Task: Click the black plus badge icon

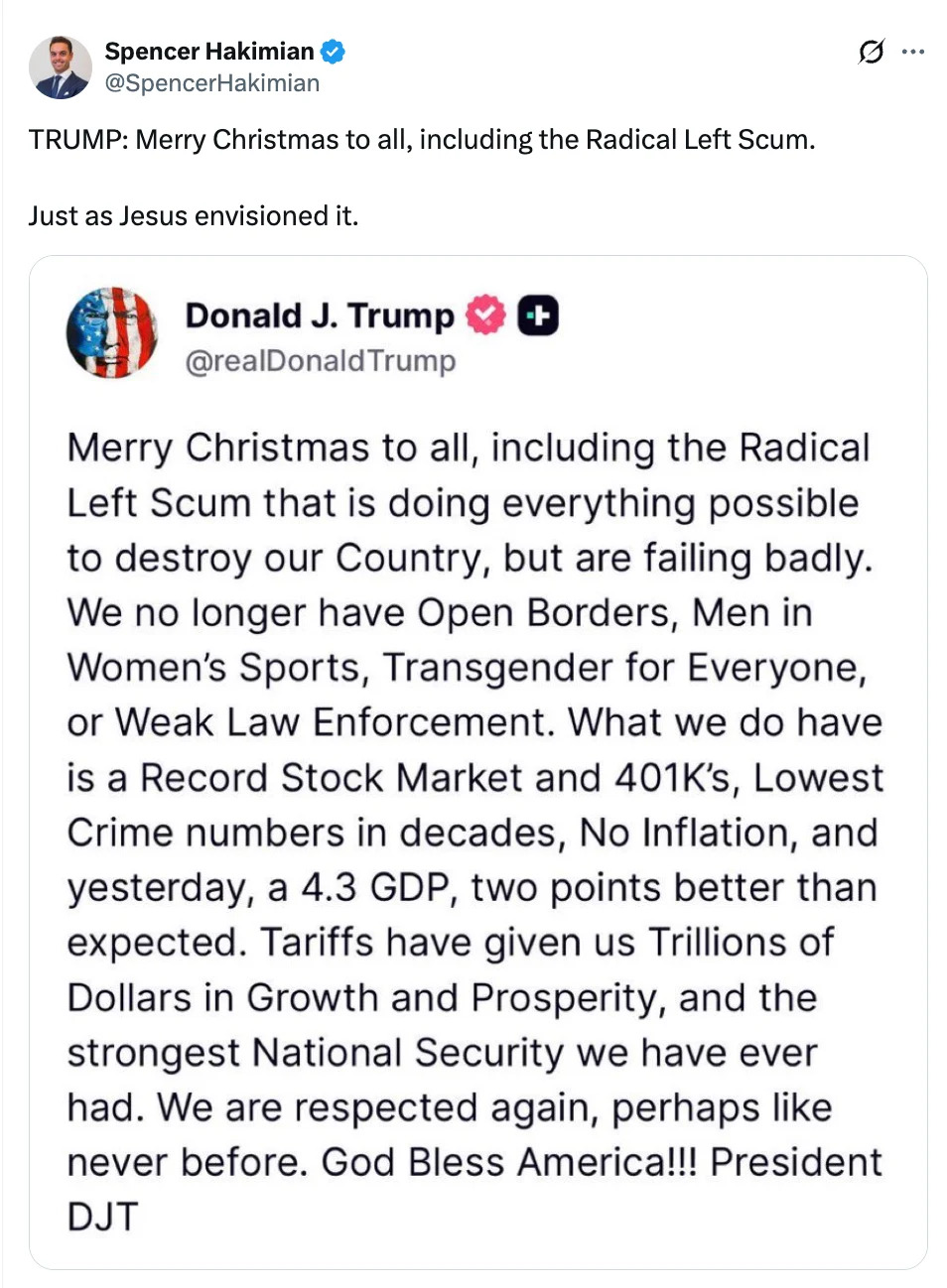Action: [x=538, y=316]
